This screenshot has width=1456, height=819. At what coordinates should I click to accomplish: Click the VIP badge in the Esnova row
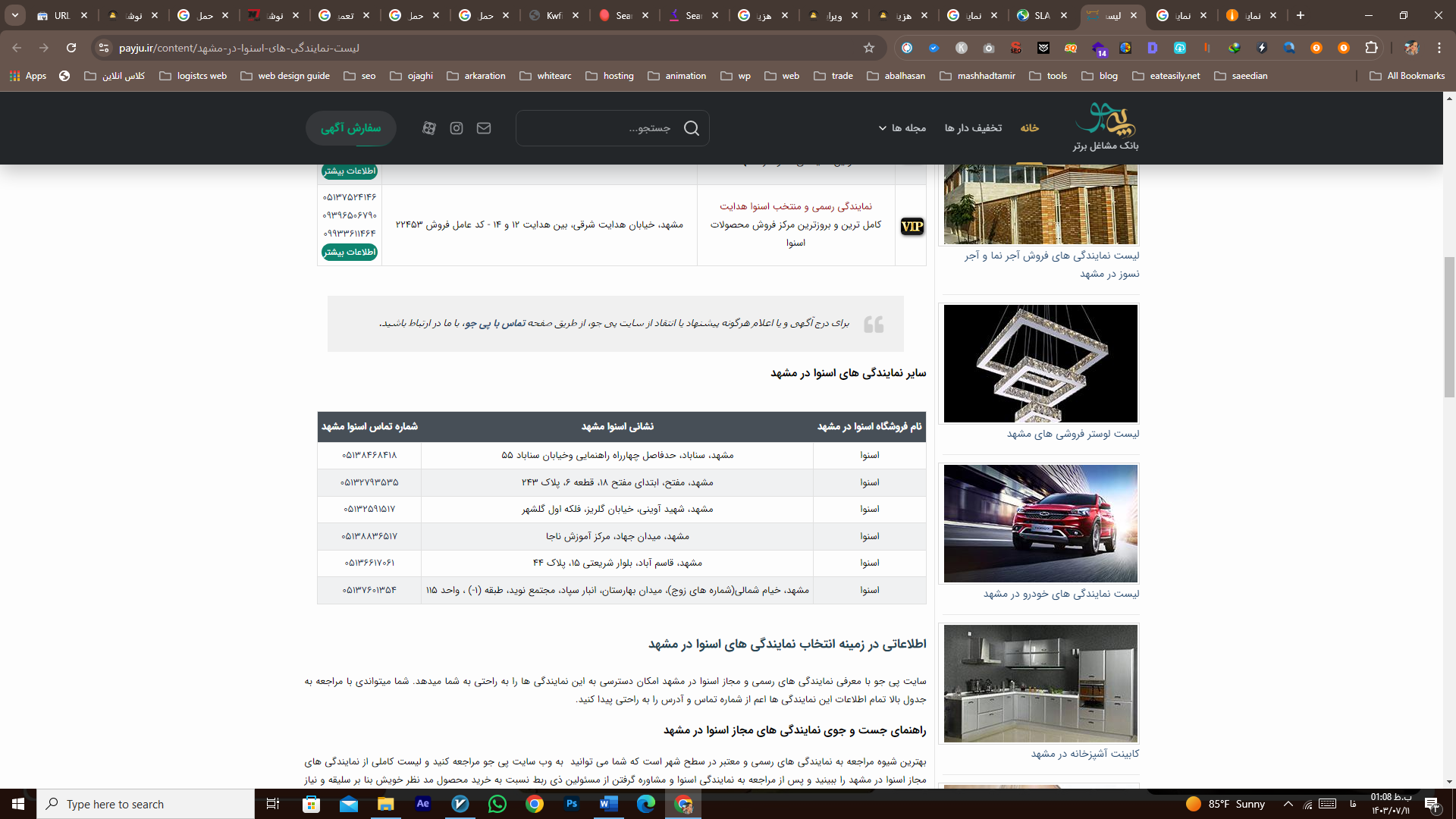(912, 226)
